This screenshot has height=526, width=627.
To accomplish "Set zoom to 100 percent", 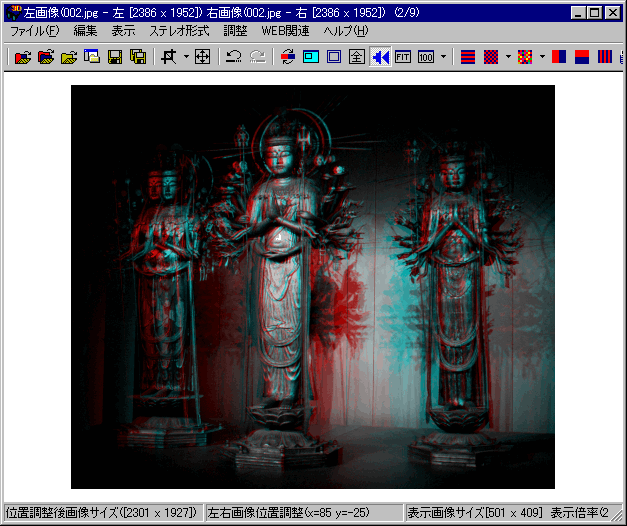I will click(426, 57).
